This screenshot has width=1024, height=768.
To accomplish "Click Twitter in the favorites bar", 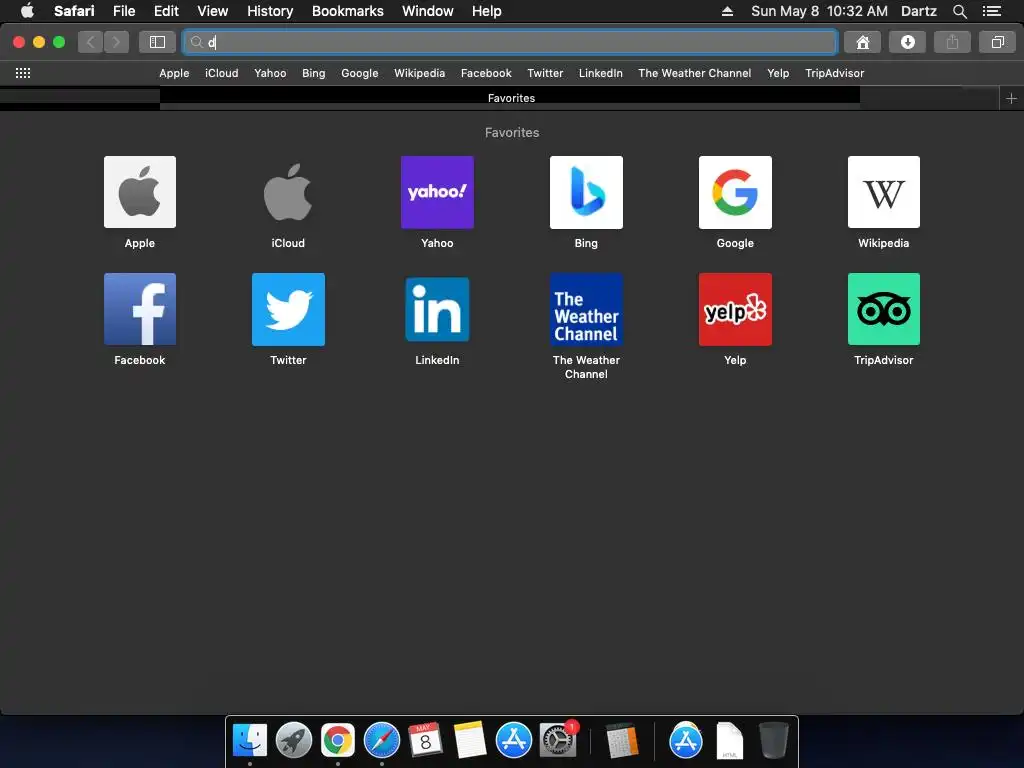I will click(545, 73).
